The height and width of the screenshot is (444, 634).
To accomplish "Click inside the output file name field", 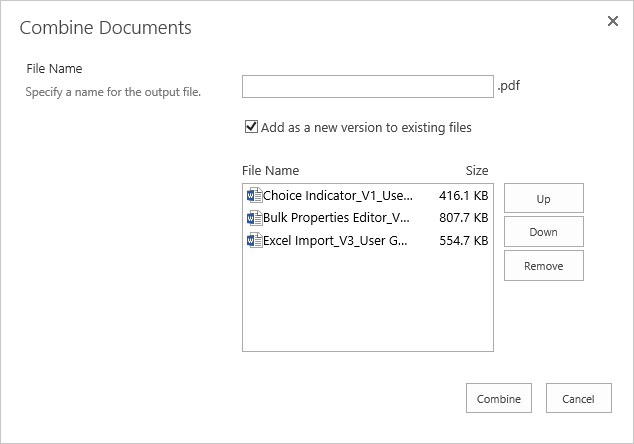I will [368, 86].
